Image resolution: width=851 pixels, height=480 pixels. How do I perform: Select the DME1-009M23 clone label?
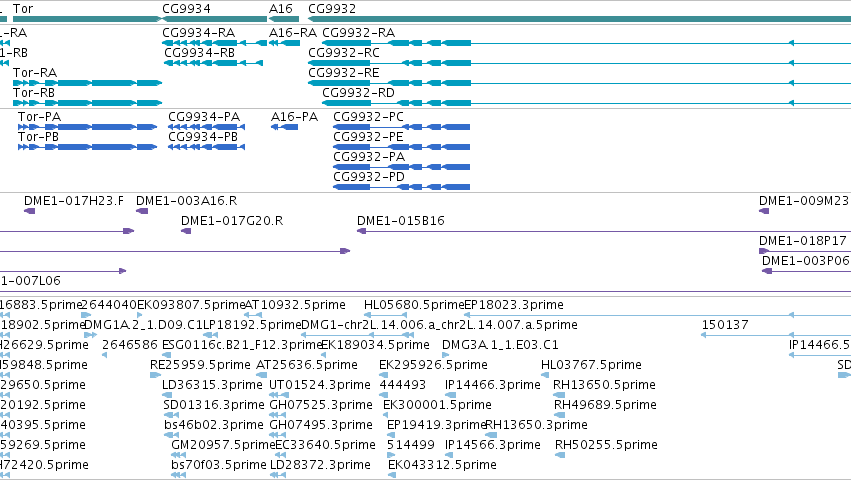[x=804, y=201]
